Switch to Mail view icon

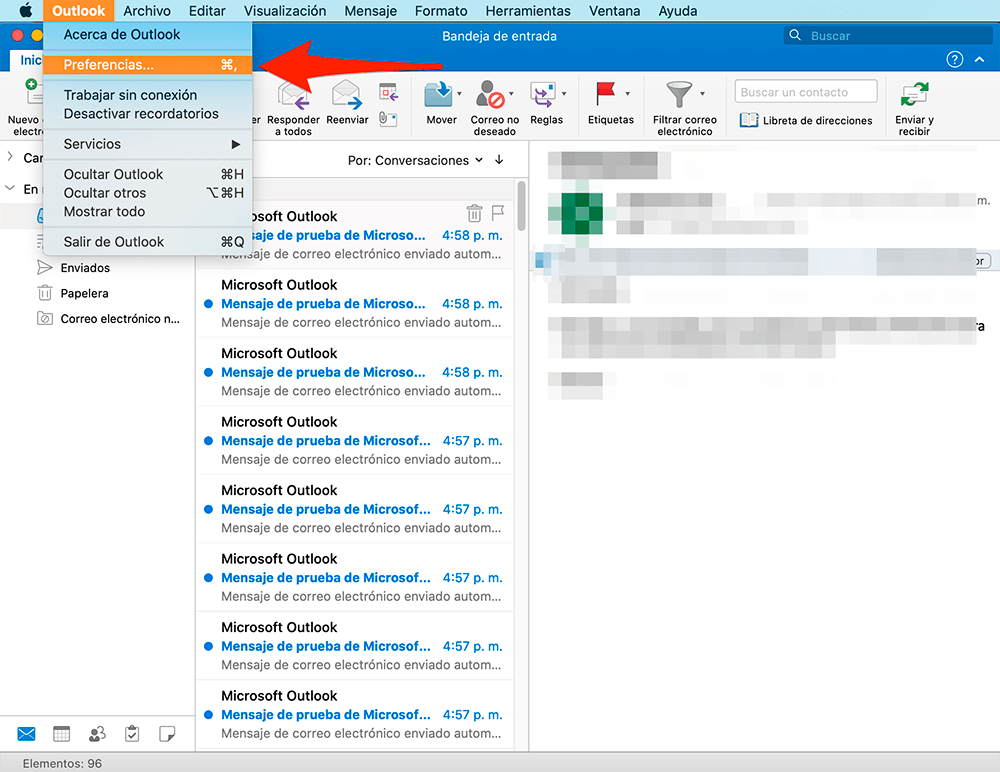point(26,734)
